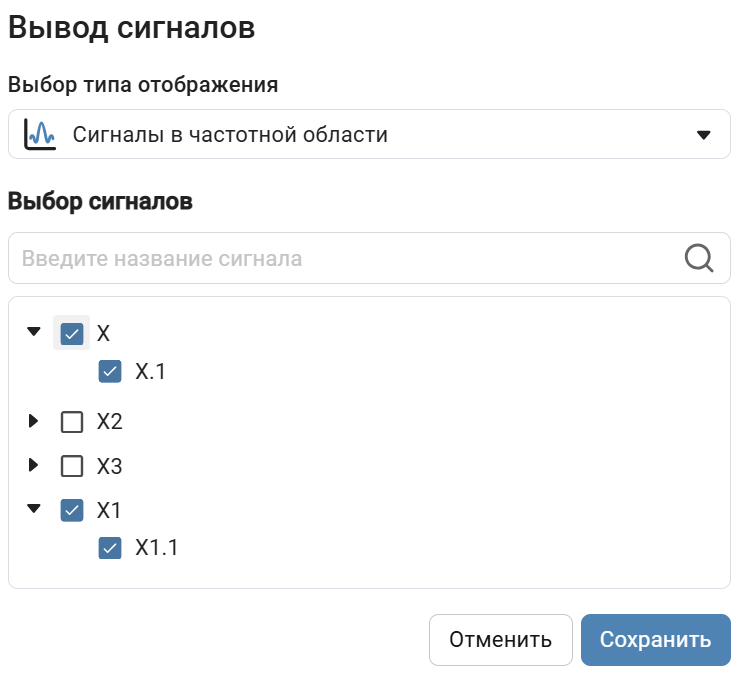Viewport: 745px width, 683px height.
Task: Click the 'Сигналы в частотной области' combo box text
Action: [230, 135]
